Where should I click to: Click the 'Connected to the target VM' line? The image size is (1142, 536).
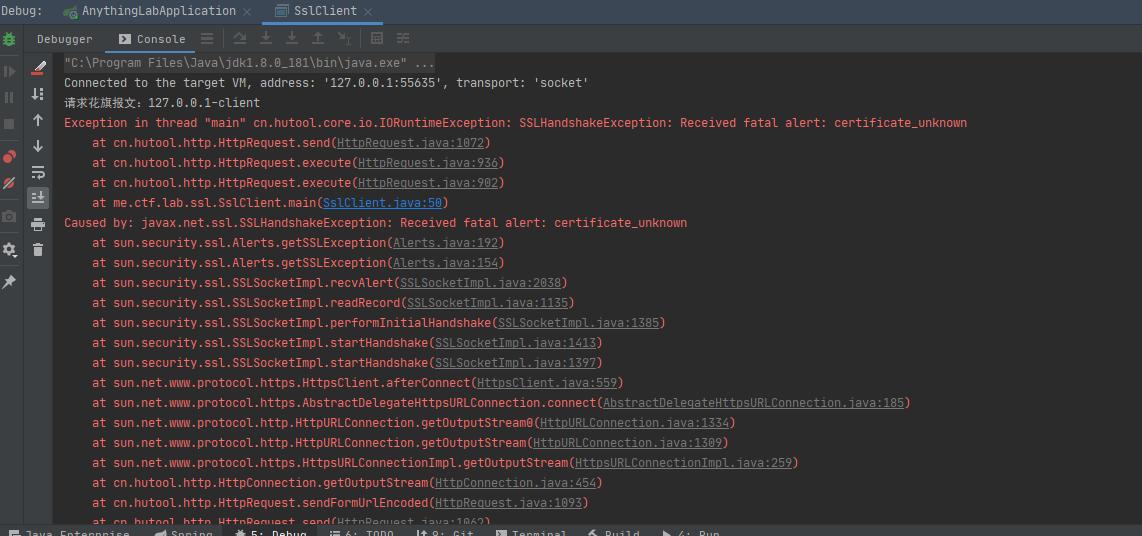(x=326, y=83)
